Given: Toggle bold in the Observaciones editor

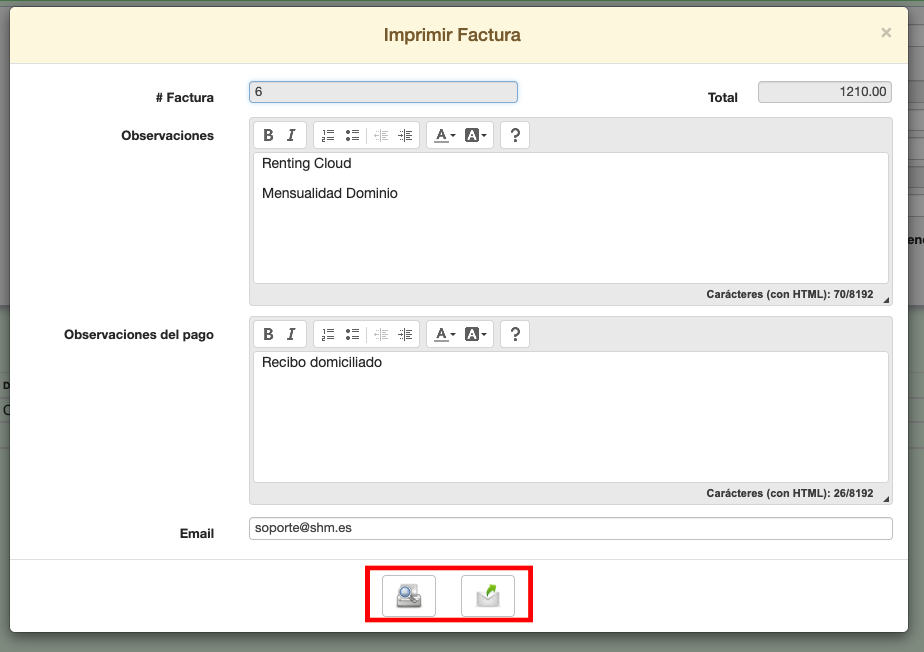Looking at the screenshot, I should coord(268,136).
